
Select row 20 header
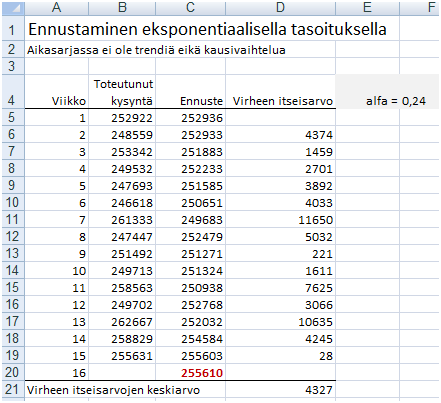coord(13,373)
